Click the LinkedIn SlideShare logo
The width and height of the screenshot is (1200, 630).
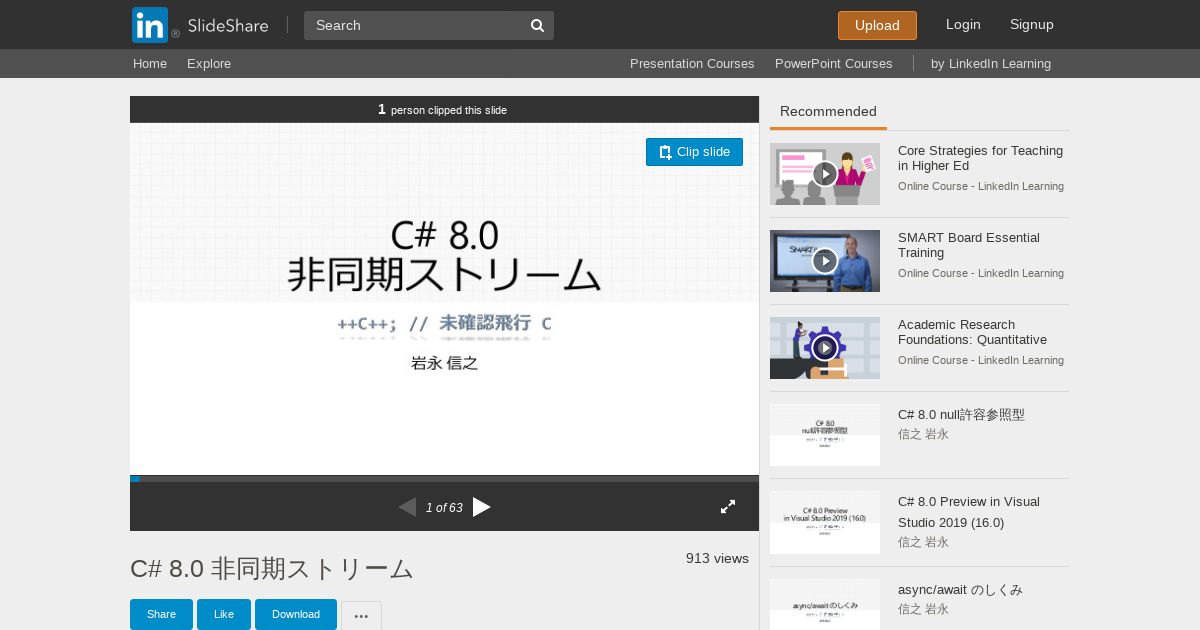(200, 25)
